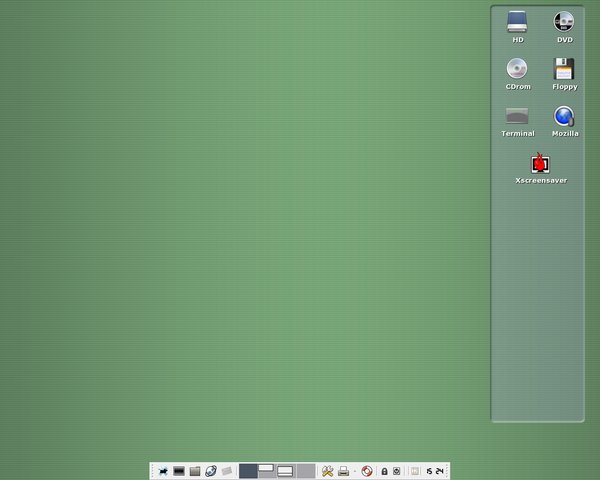Switch to second workspace in pager
Image resolution: width=600 pixels, height=480 pixels.
point(267,471)
